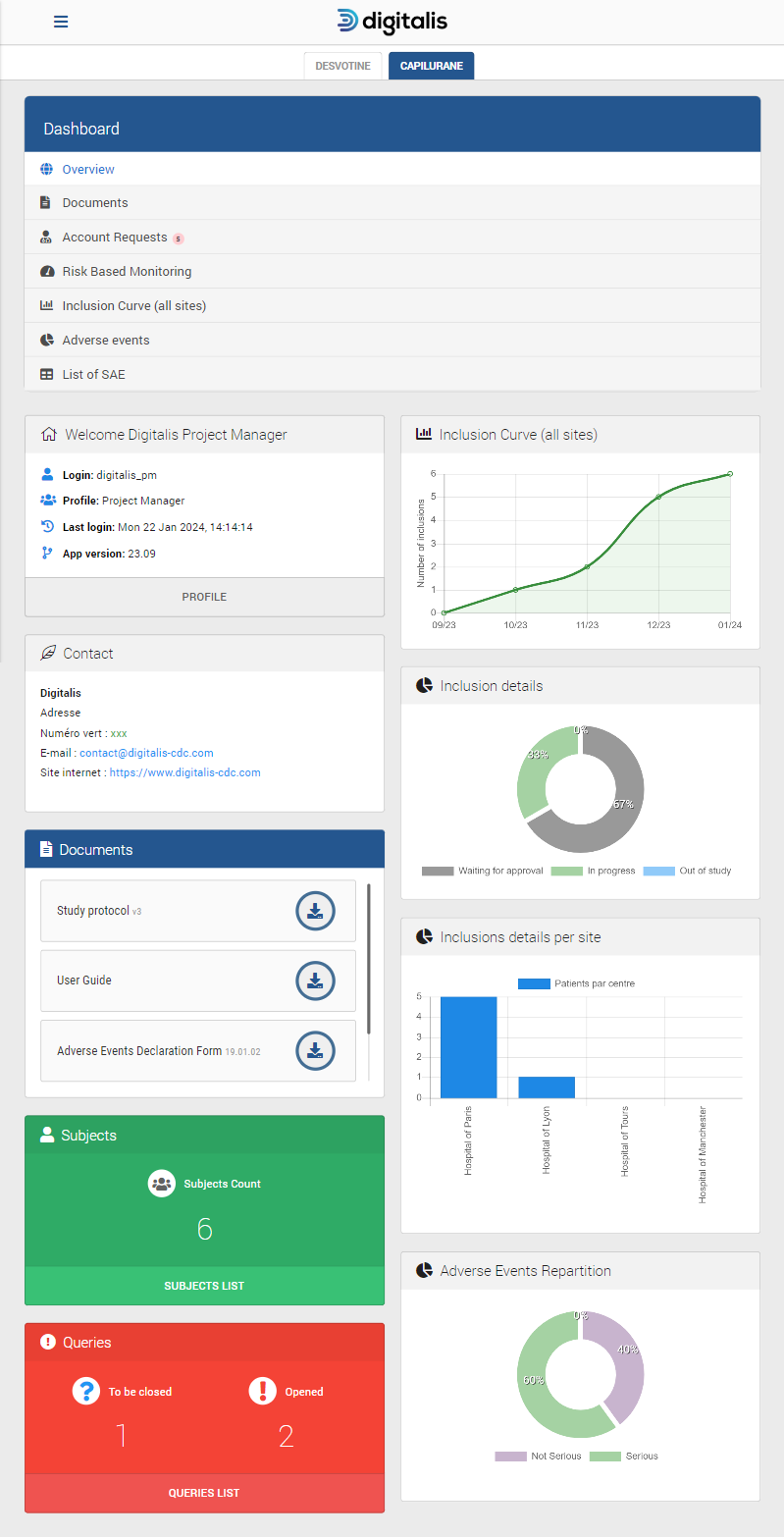Click the exclamation Opened queries icon
Viewport: 784px width, 1537px height.
coord(262,1391)
